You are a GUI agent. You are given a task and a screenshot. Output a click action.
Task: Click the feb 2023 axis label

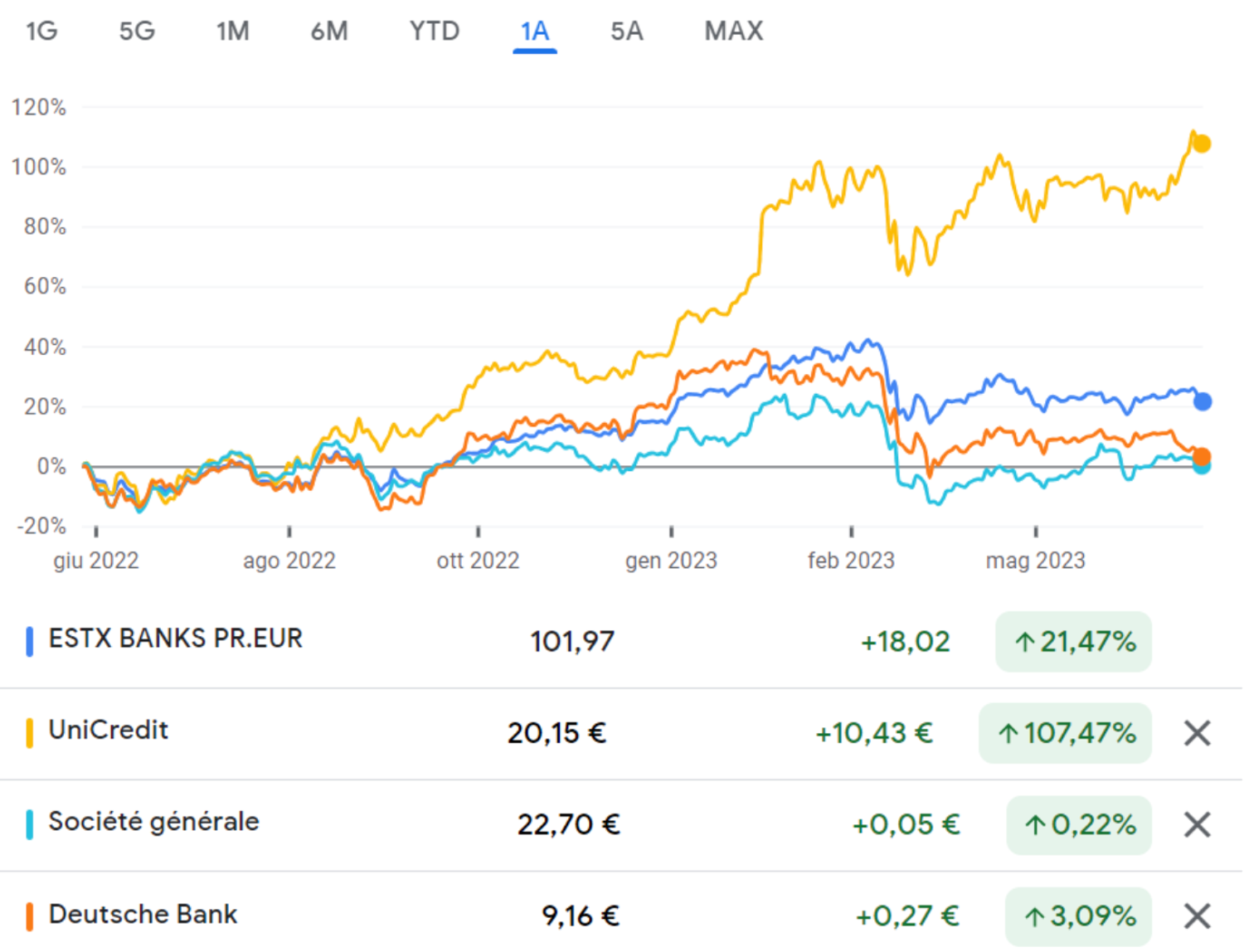852,561
